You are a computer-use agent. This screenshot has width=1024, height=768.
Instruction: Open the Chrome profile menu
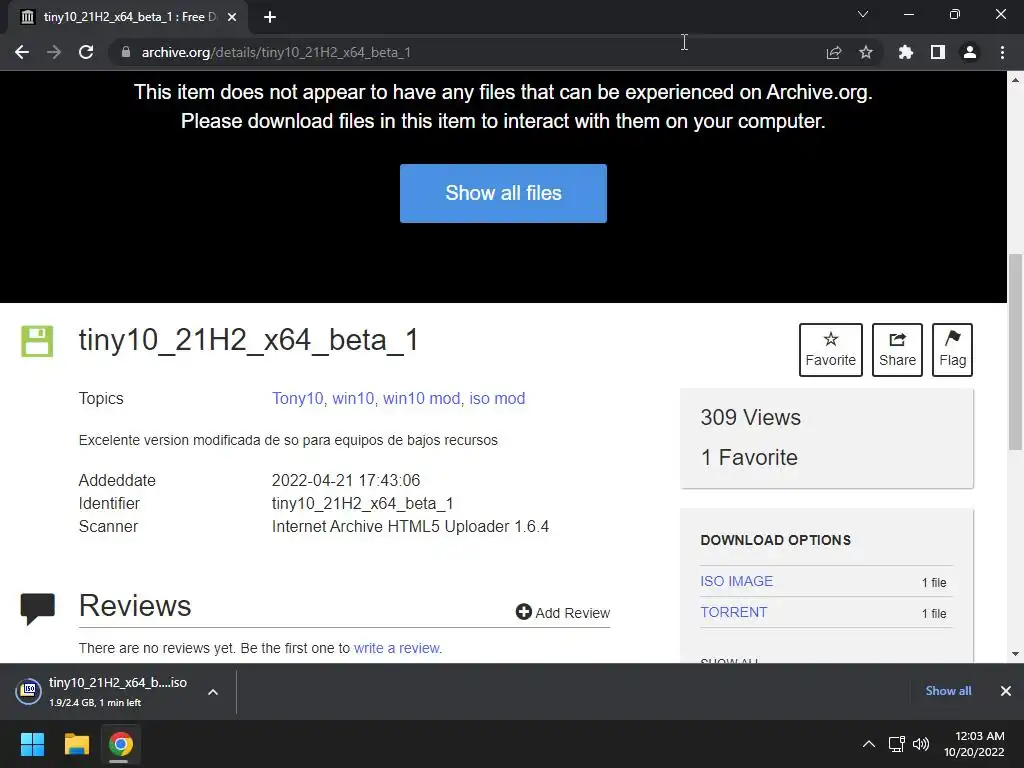click(x=970, y=52)
